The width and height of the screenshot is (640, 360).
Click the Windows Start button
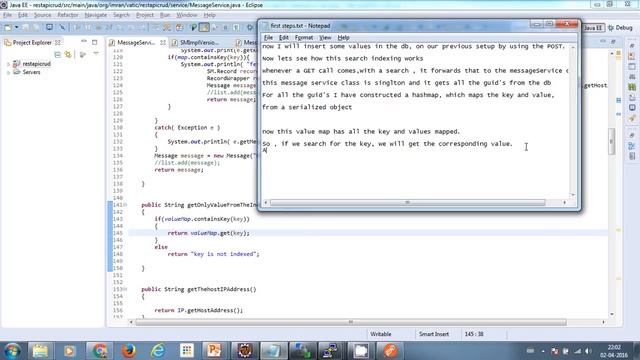pyautogui.click(x=12, y=351)
